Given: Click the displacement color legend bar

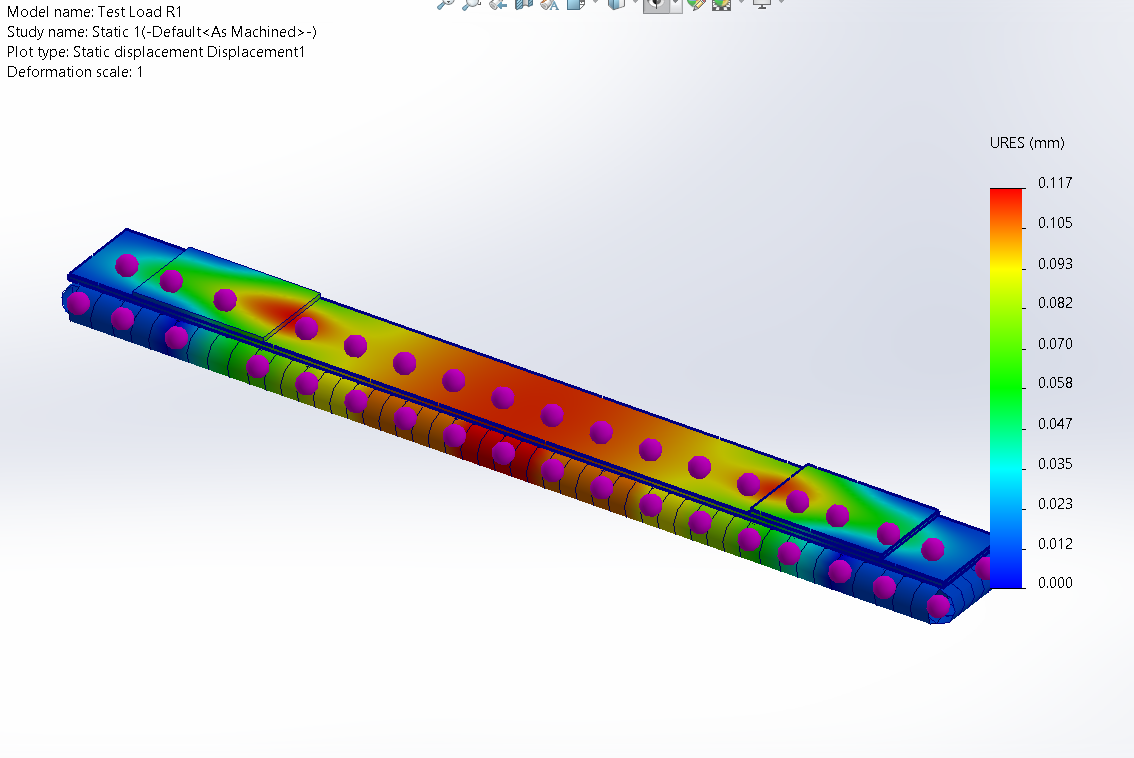Looking at the screenshot, I should (x=1006, y=388).
